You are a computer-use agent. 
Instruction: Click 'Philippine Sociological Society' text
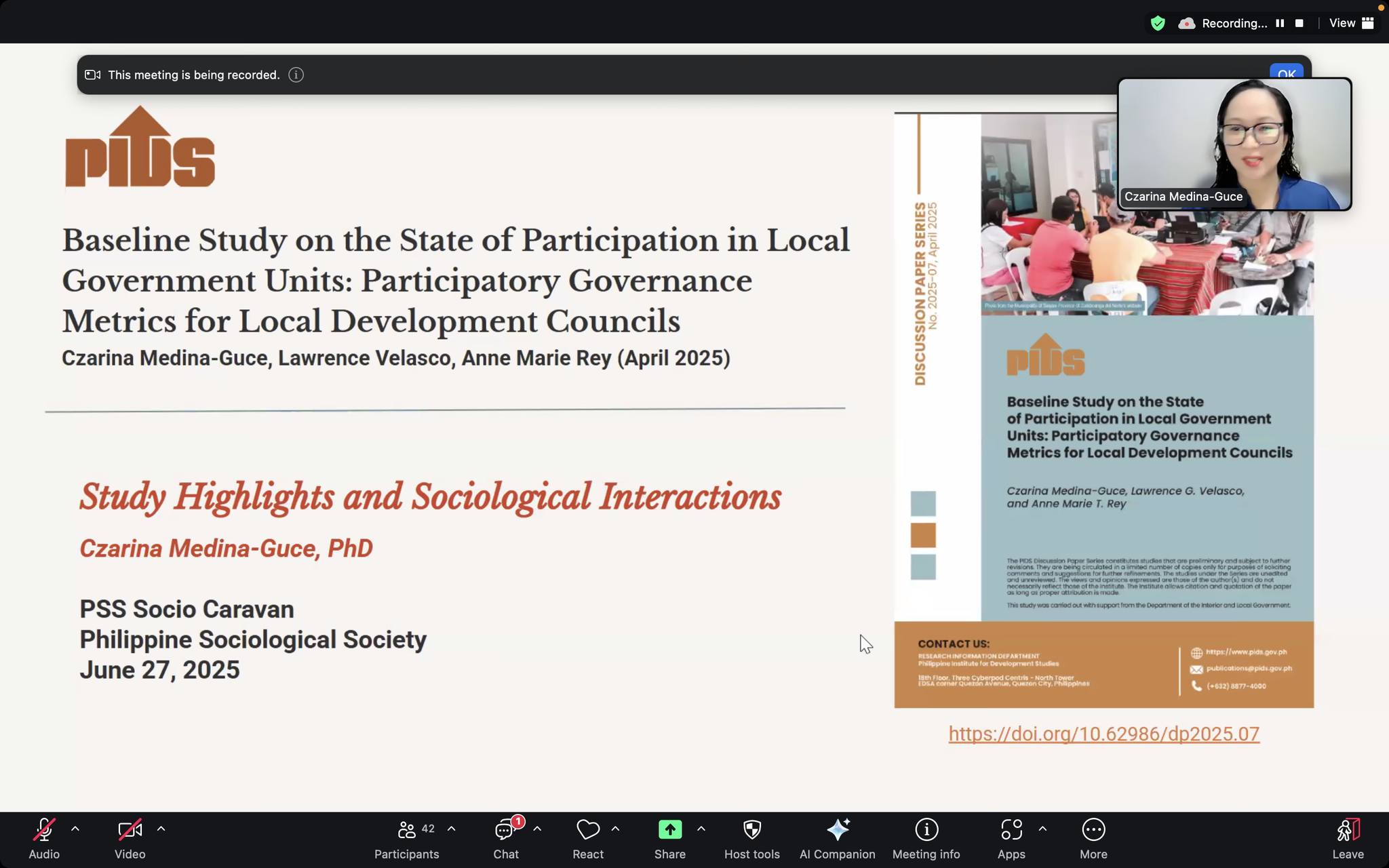[x=253, y=639]
